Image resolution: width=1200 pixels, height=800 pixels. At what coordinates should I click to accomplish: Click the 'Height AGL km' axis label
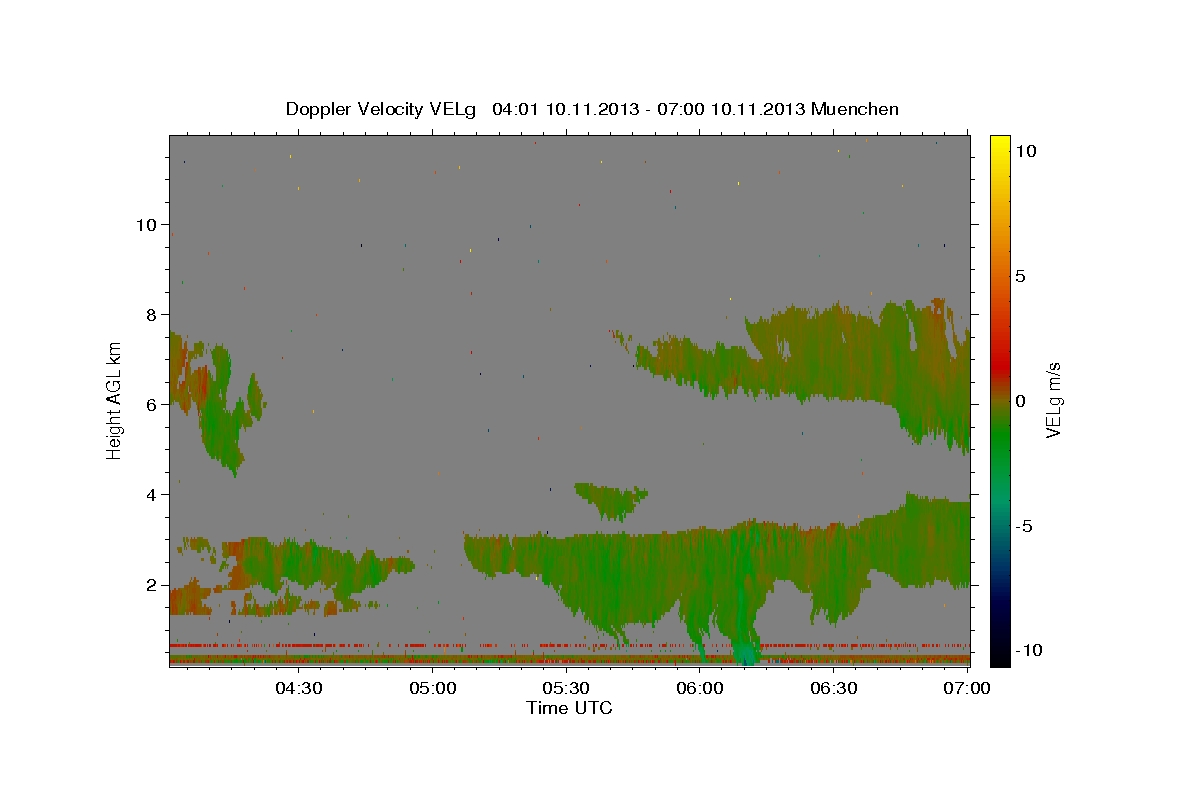click(114, 401)
